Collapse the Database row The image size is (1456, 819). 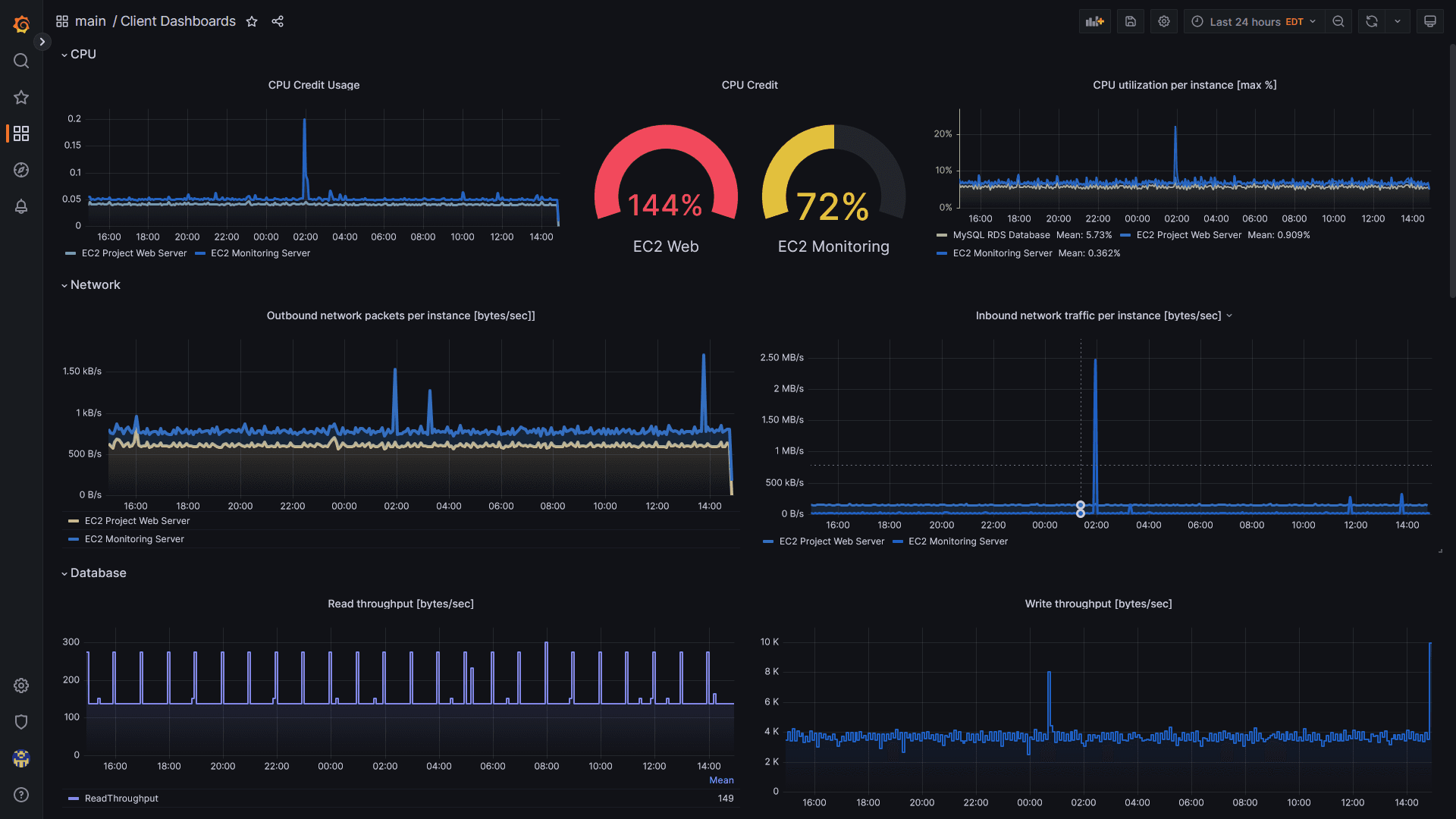93,573
